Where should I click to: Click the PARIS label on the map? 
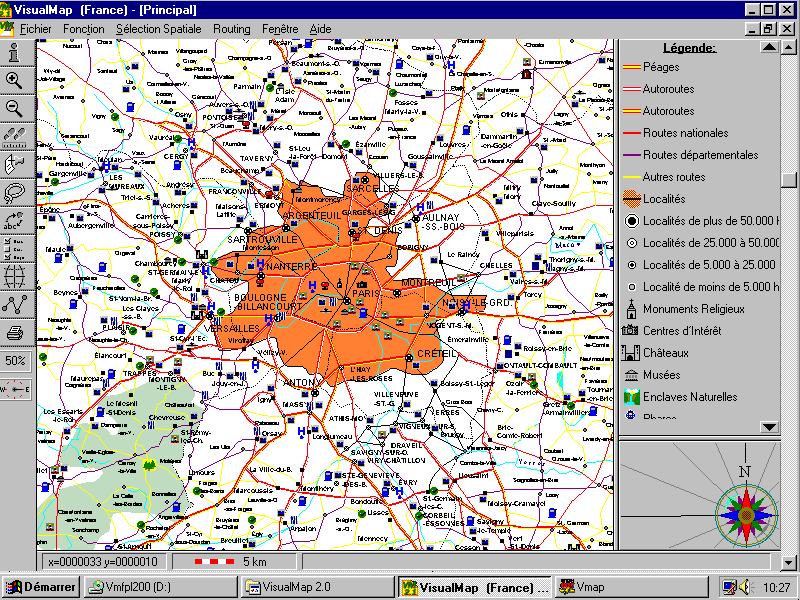pyautogui.click(x=366, y=293)
